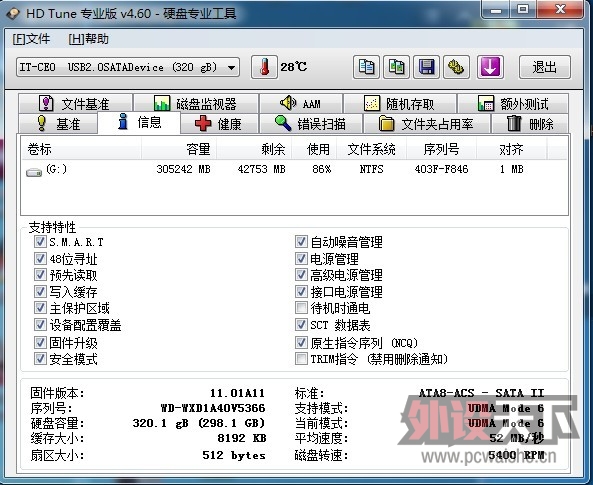Click the 对齐 column header
Image resolution: width=593 pixels, height=485 pixels.
(511, 149)
